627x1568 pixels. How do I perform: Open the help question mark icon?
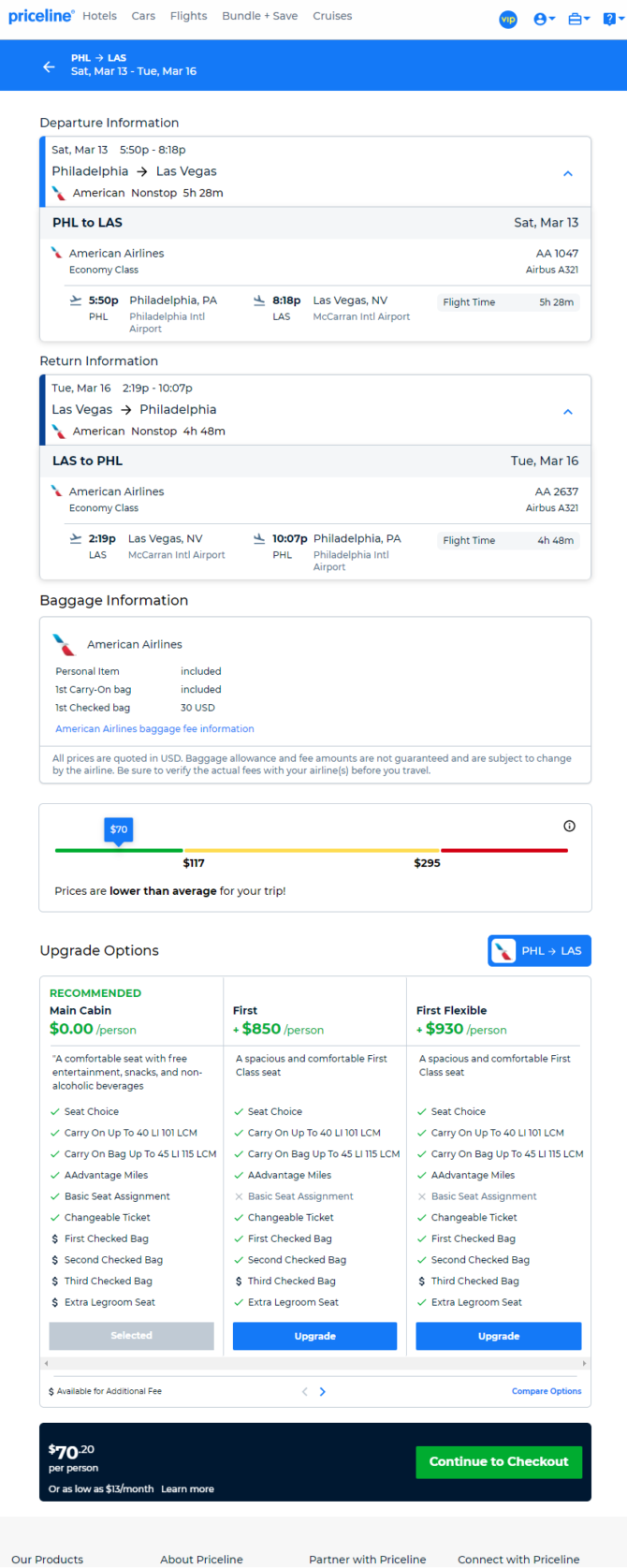click(610, 19)
